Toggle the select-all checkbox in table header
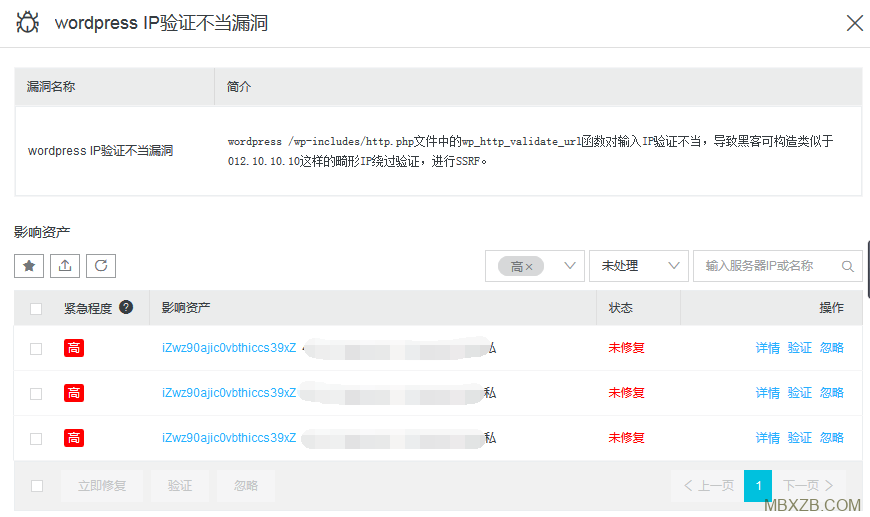Screen dimensions: 870x517 click(36, 308)
